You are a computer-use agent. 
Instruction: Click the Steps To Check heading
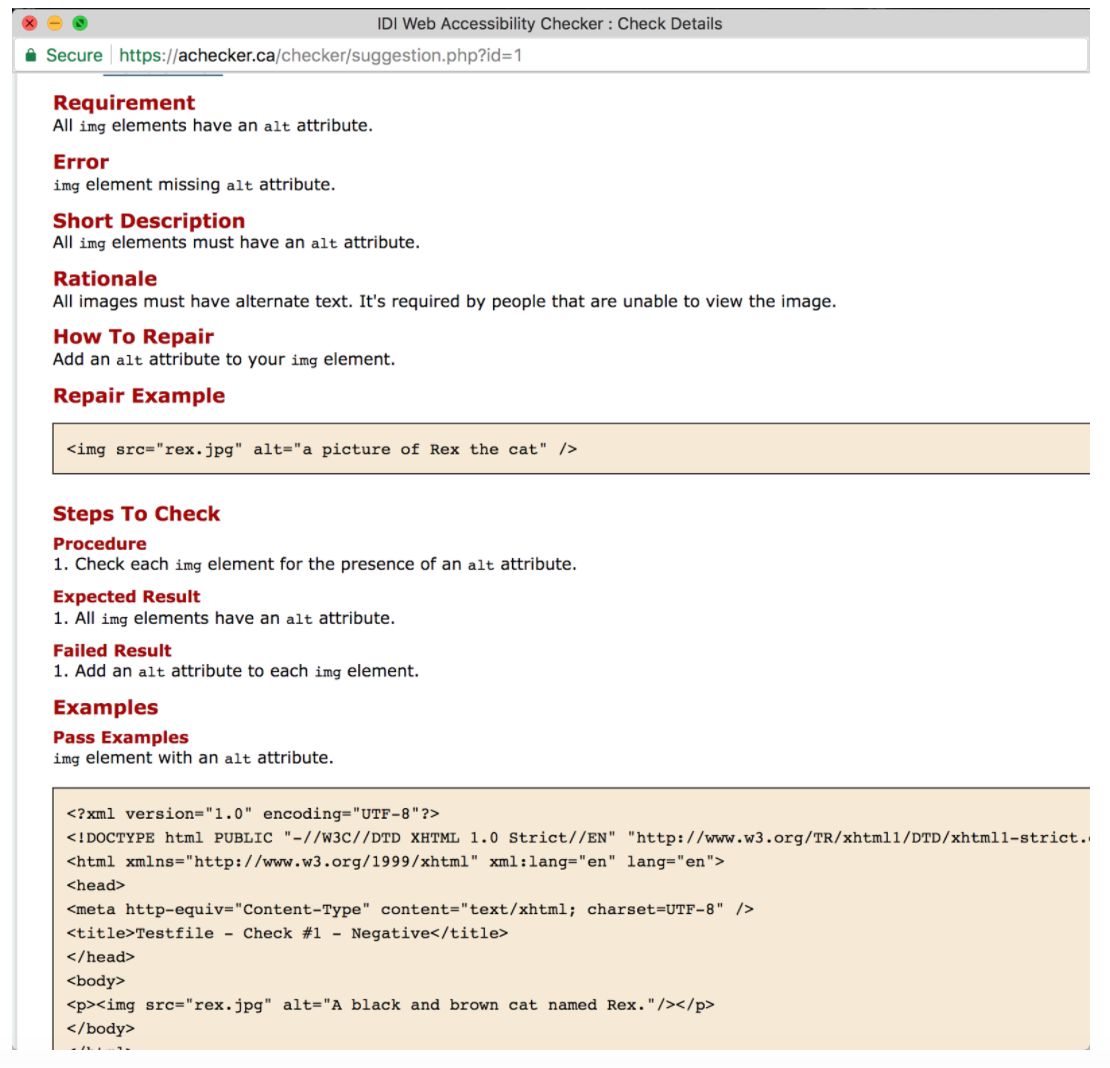coord(136,514)
